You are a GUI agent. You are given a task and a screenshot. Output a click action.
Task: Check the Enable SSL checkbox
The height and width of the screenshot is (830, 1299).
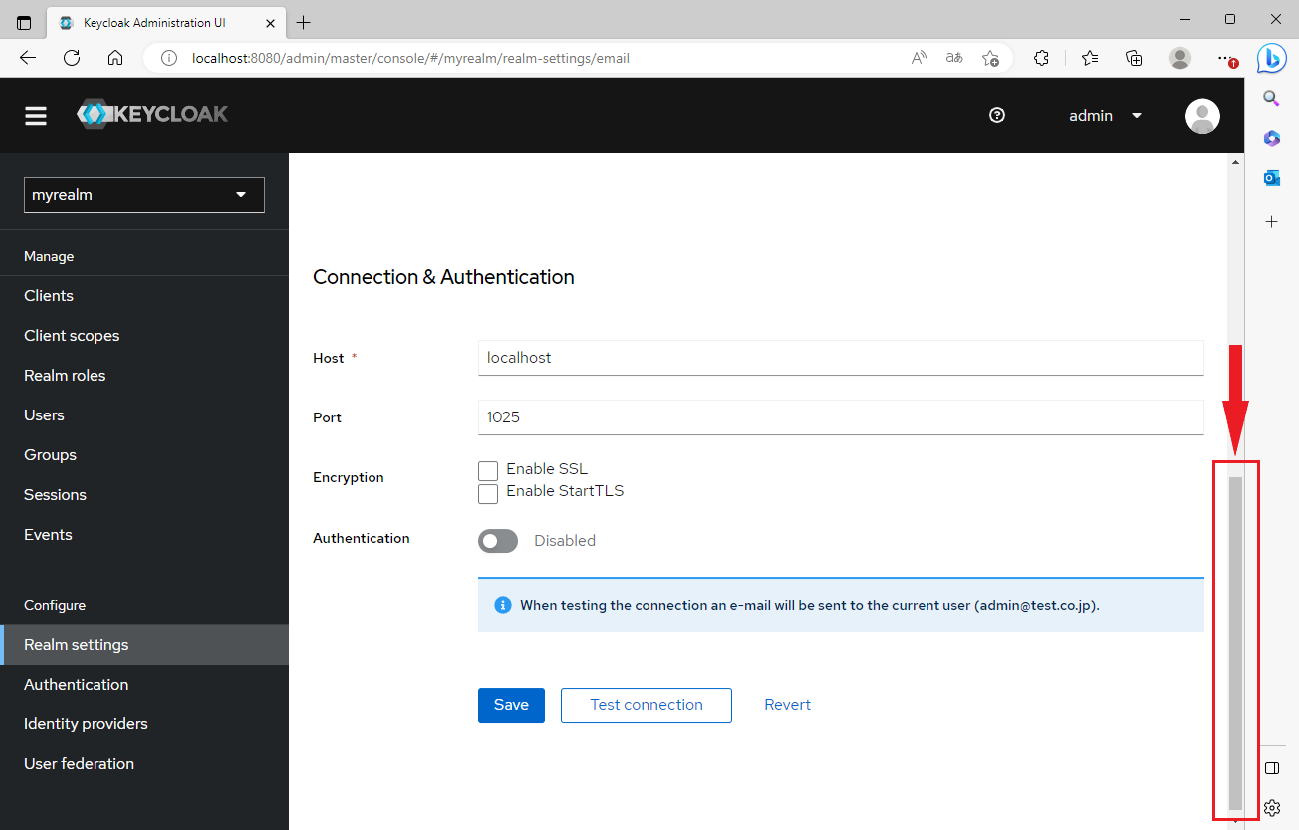click(x=488, y=470)
